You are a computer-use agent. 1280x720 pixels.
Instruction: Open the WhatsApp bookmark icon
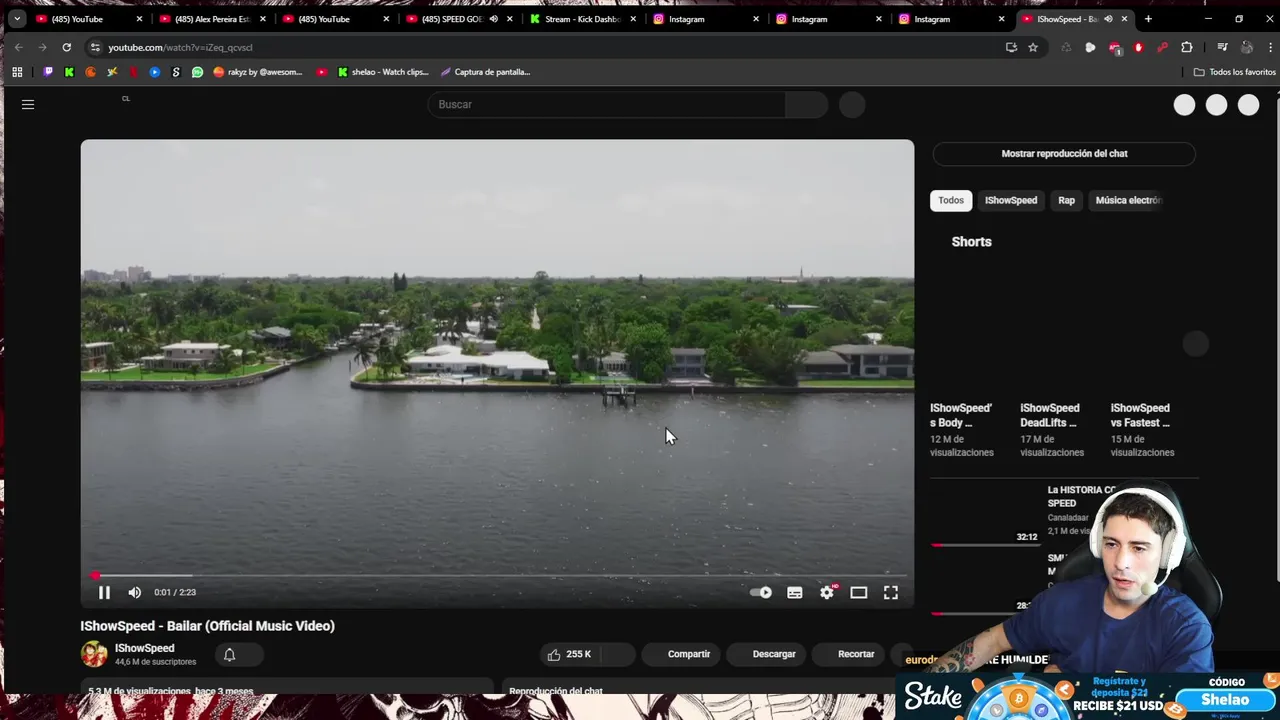[x=197, y=72]
